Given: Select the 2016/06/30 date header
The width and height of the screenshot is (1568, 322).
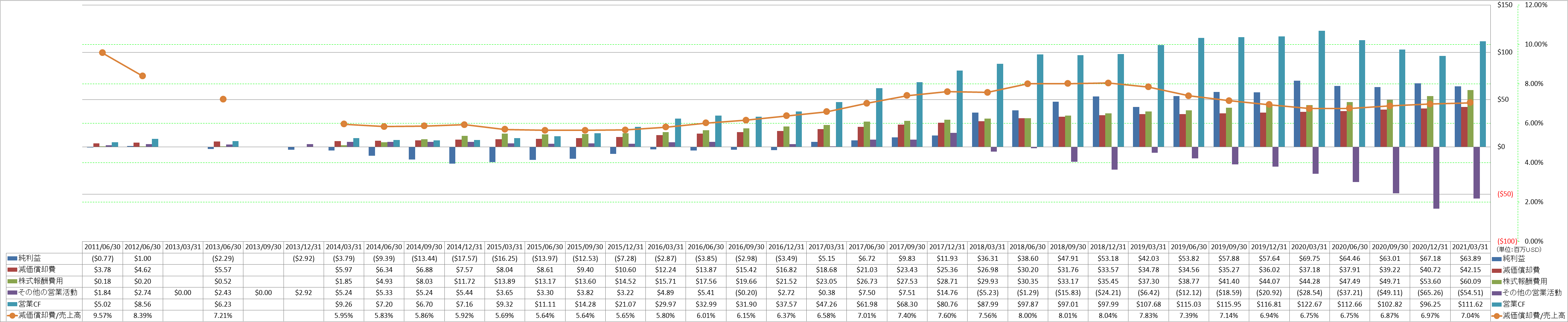Looking at the screenshot, I should click(705, 247).
